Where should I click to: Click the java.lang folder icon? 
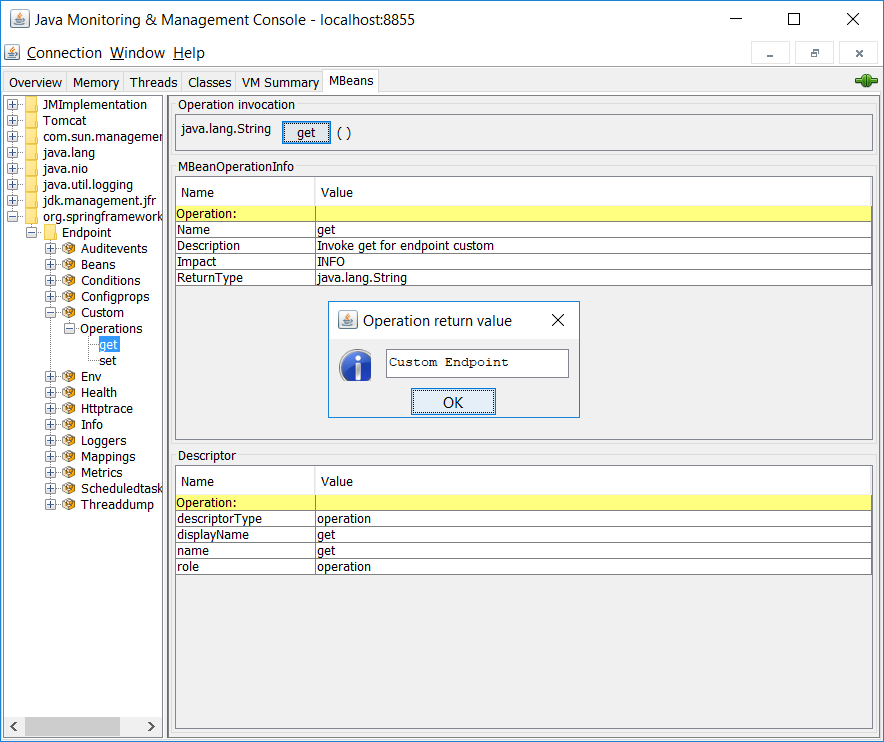(x=31, y=153)
